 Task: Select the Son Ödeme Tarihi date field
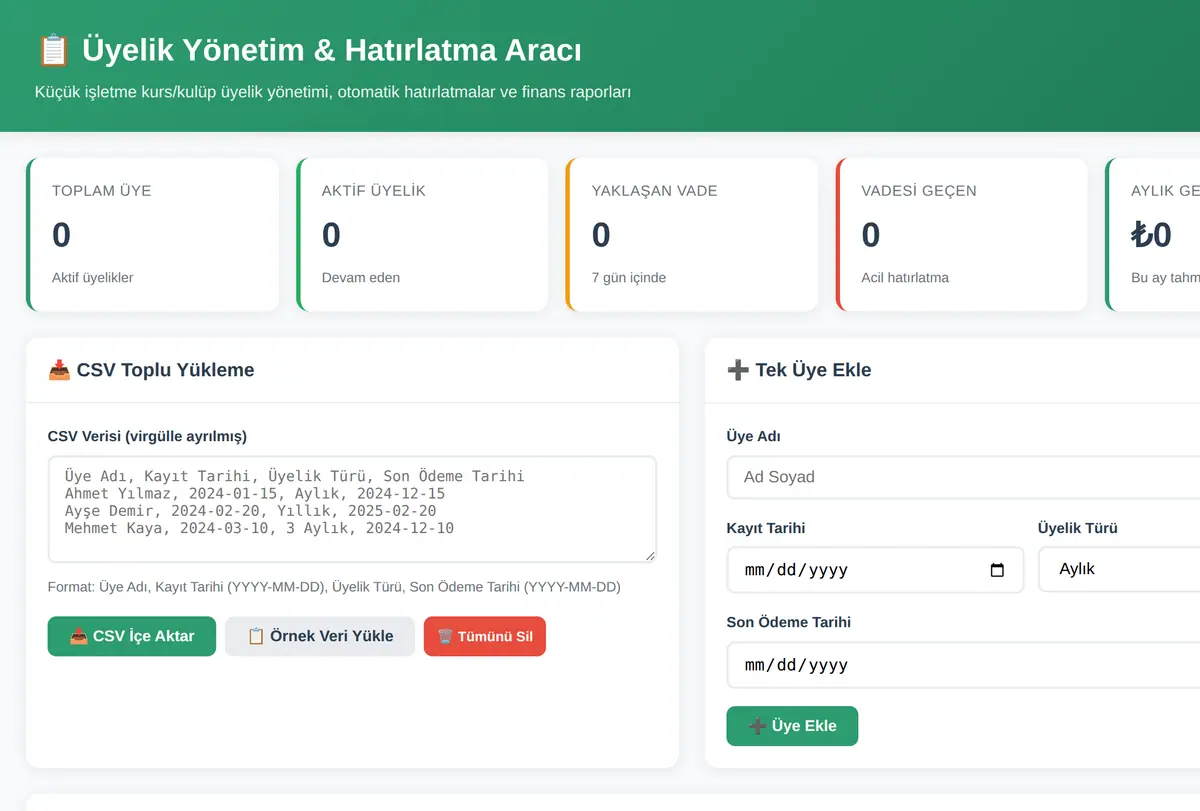(x=963, y=665)
